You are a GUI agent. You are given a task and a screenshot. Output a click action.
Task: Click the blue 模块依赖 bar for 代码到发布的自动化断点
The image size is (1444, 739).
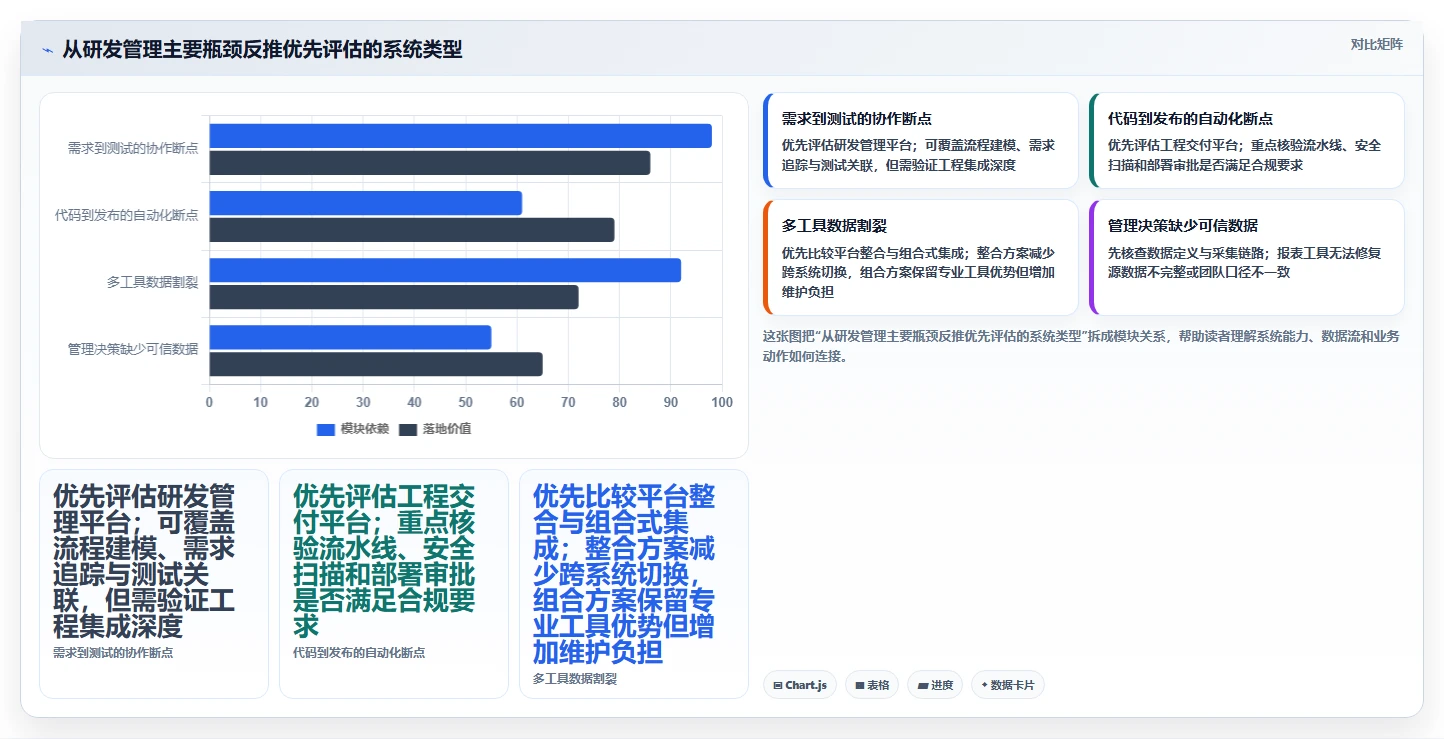(x=365, y=203)
